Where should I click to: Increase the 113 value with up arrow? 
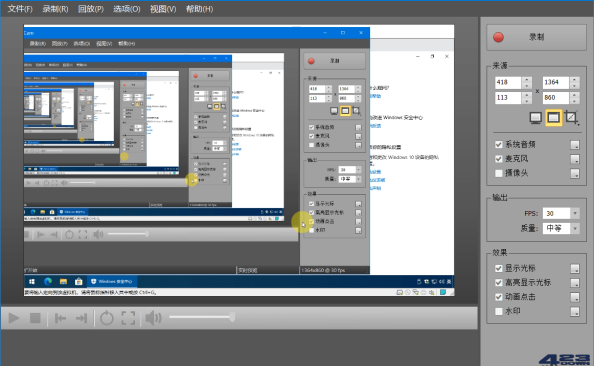point(527,95)
